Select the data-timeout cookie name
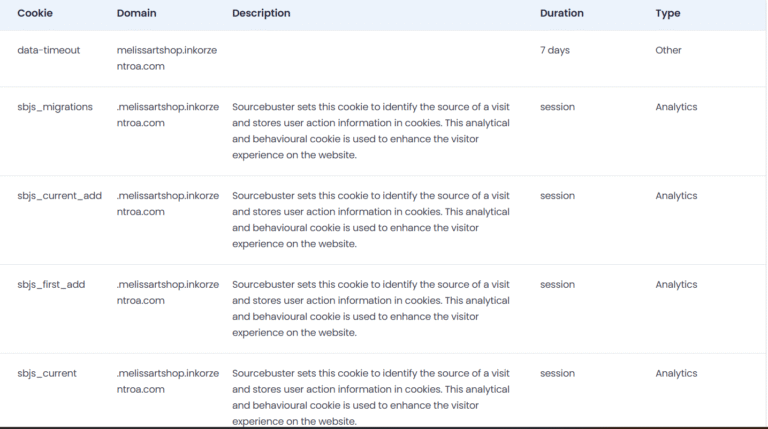 [49, 50]
